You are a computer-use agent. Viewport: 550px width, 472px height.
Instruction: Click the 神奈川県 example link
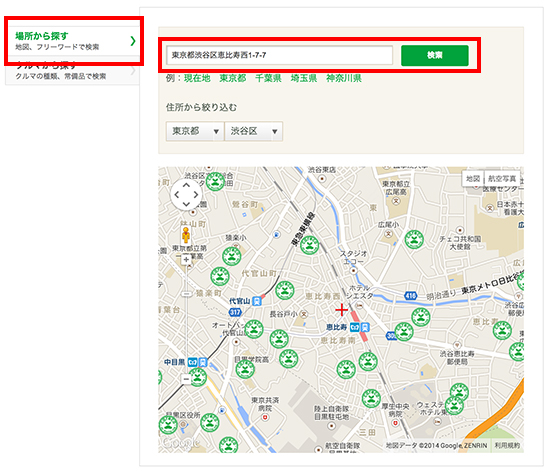344,78
